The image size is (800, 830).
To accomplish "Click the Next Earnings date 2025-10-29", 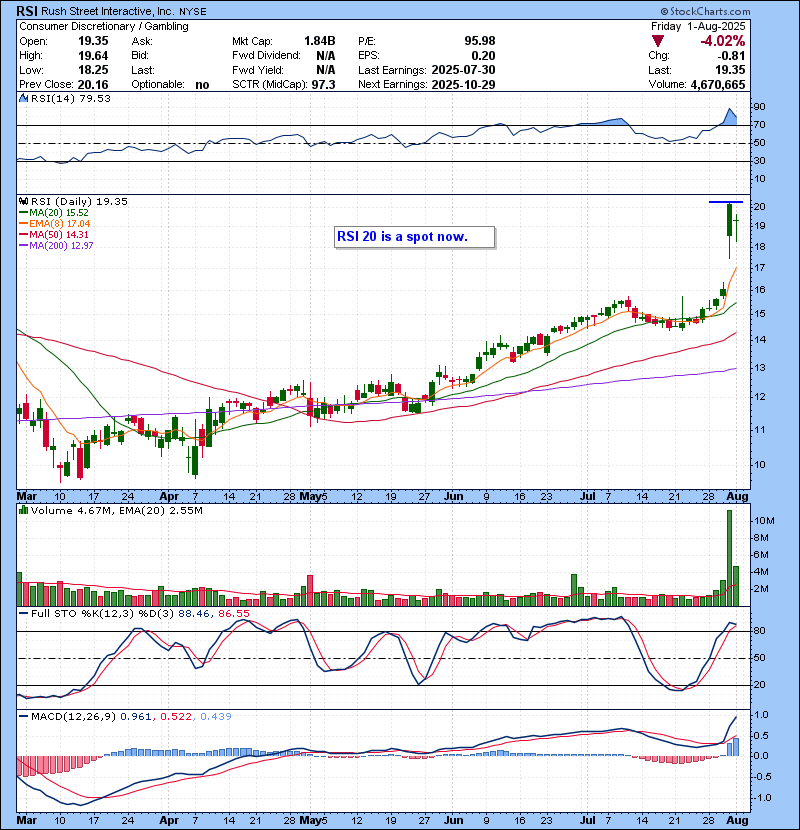I will pyautogui.click(x=463, y=85).
